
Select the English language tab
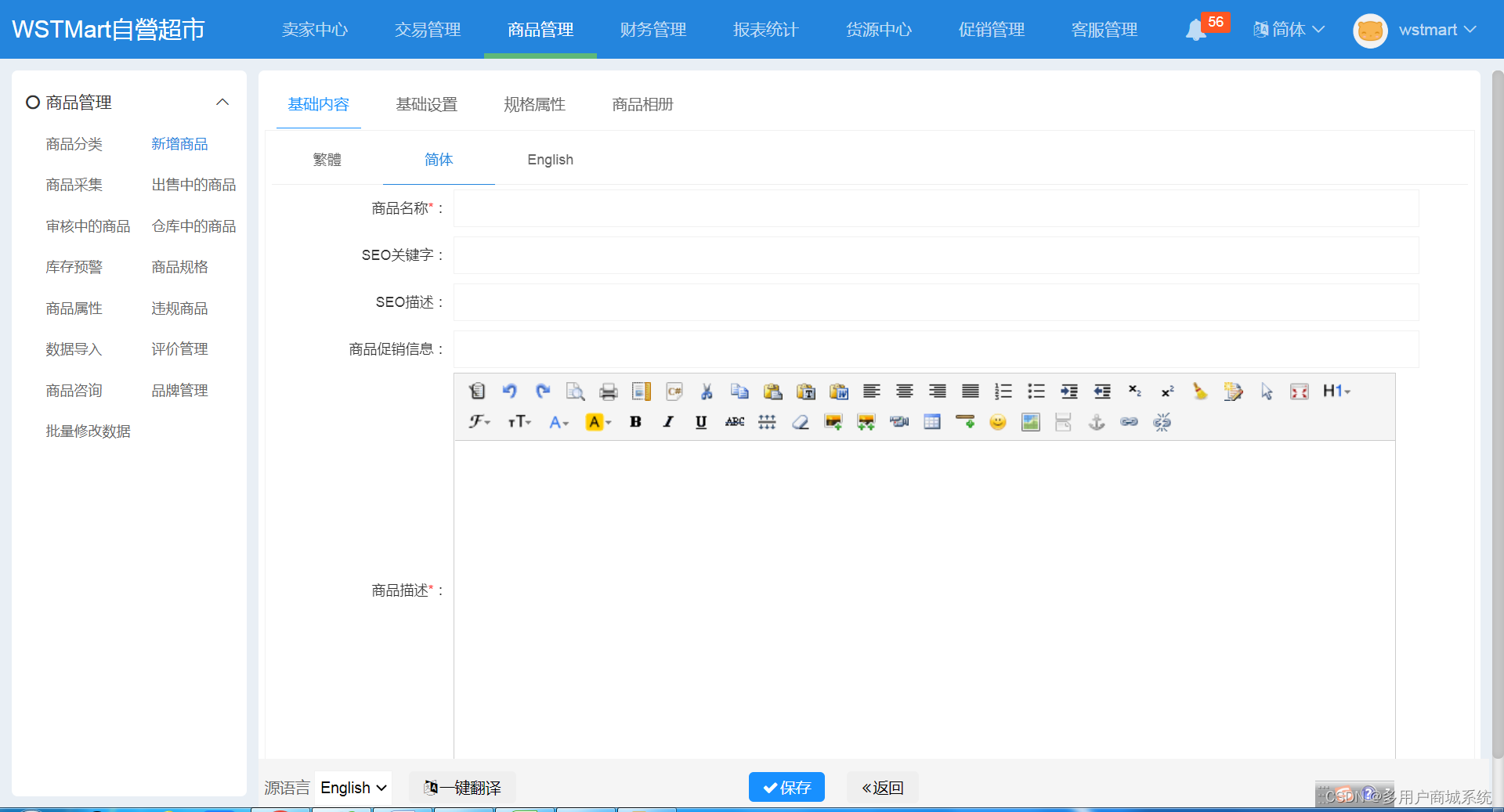point(551,160)
